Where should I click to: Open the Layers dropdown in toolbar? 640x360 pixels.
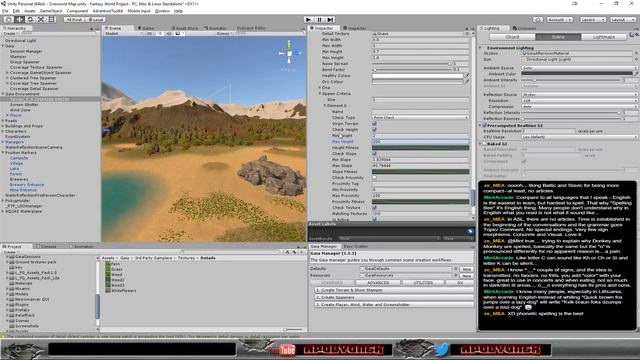click(x=592, y=20)
